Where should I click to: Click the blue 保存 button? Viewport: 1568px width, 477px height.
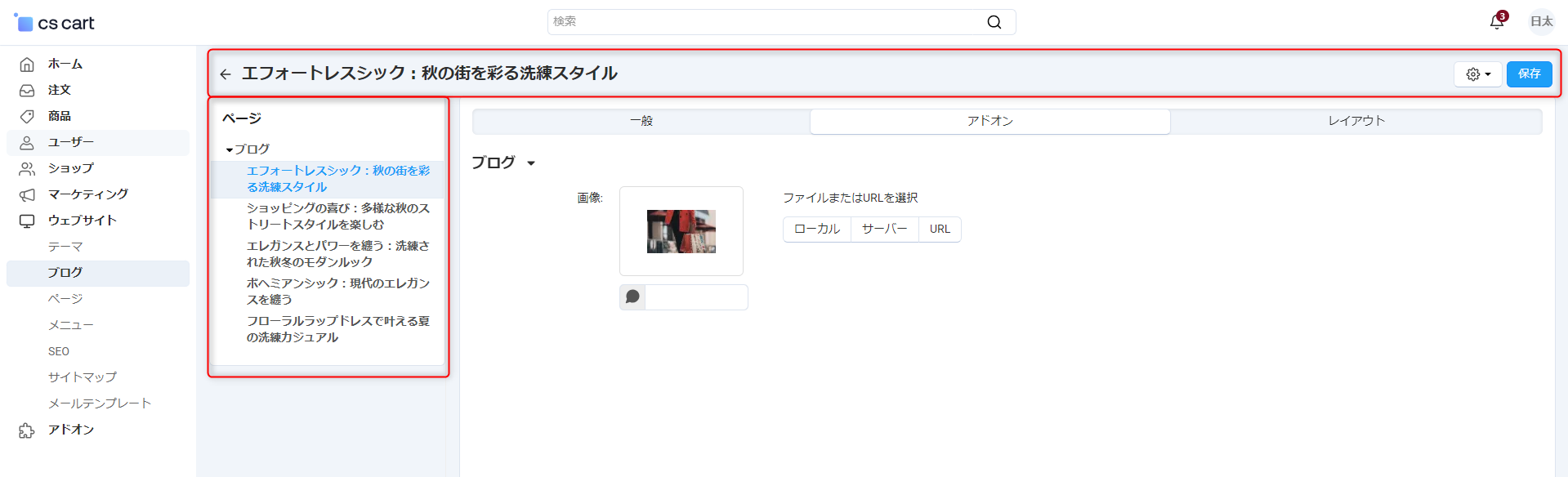pos(1529,74)
